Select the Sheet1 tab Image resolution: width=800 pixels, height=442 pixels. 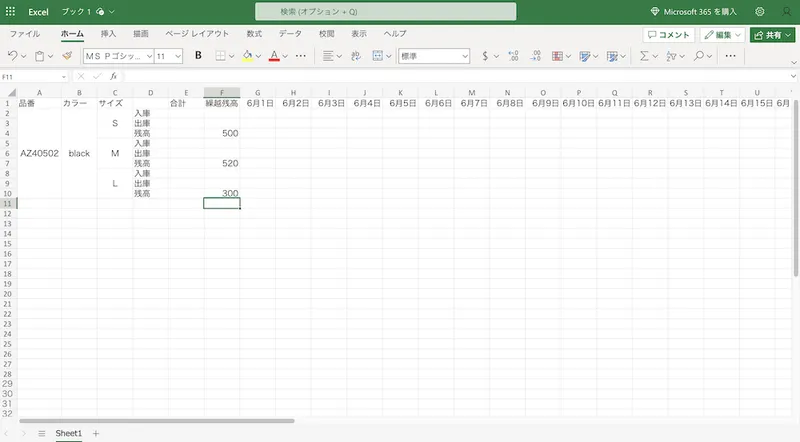[68, 433]
